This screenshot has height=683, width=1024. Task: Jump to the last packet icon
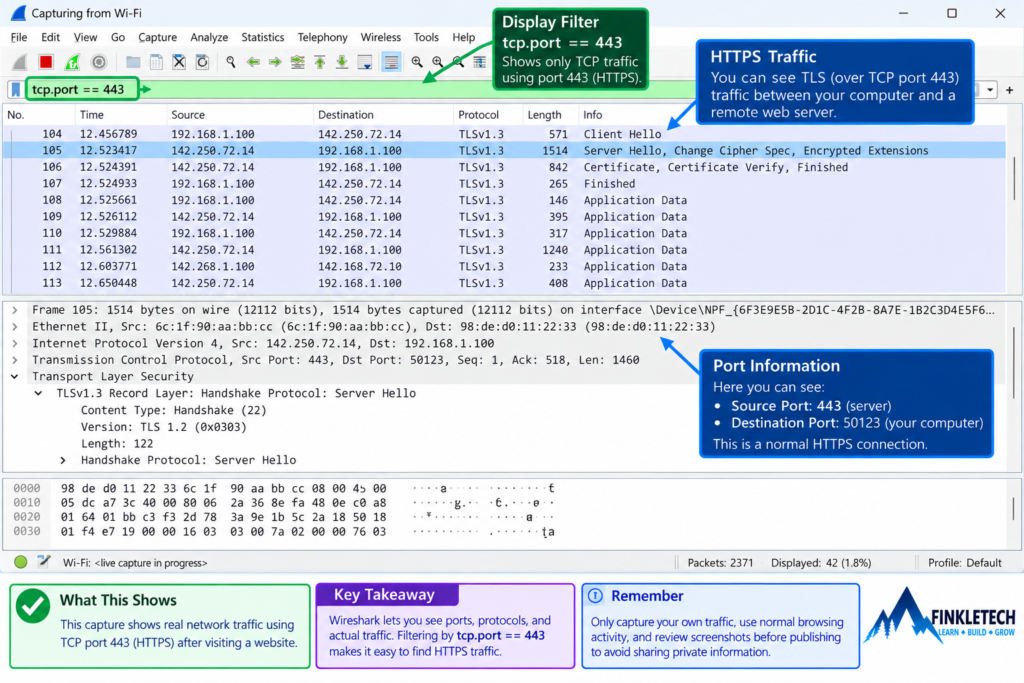(342, 62)
